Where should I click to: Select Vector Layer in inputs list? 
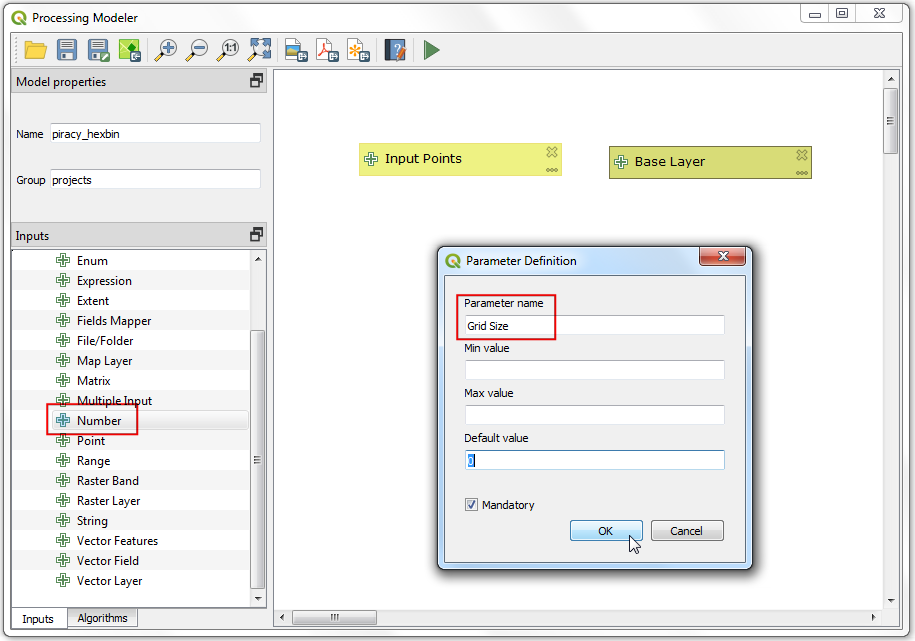pyautogui.click(x=109, y=581)
